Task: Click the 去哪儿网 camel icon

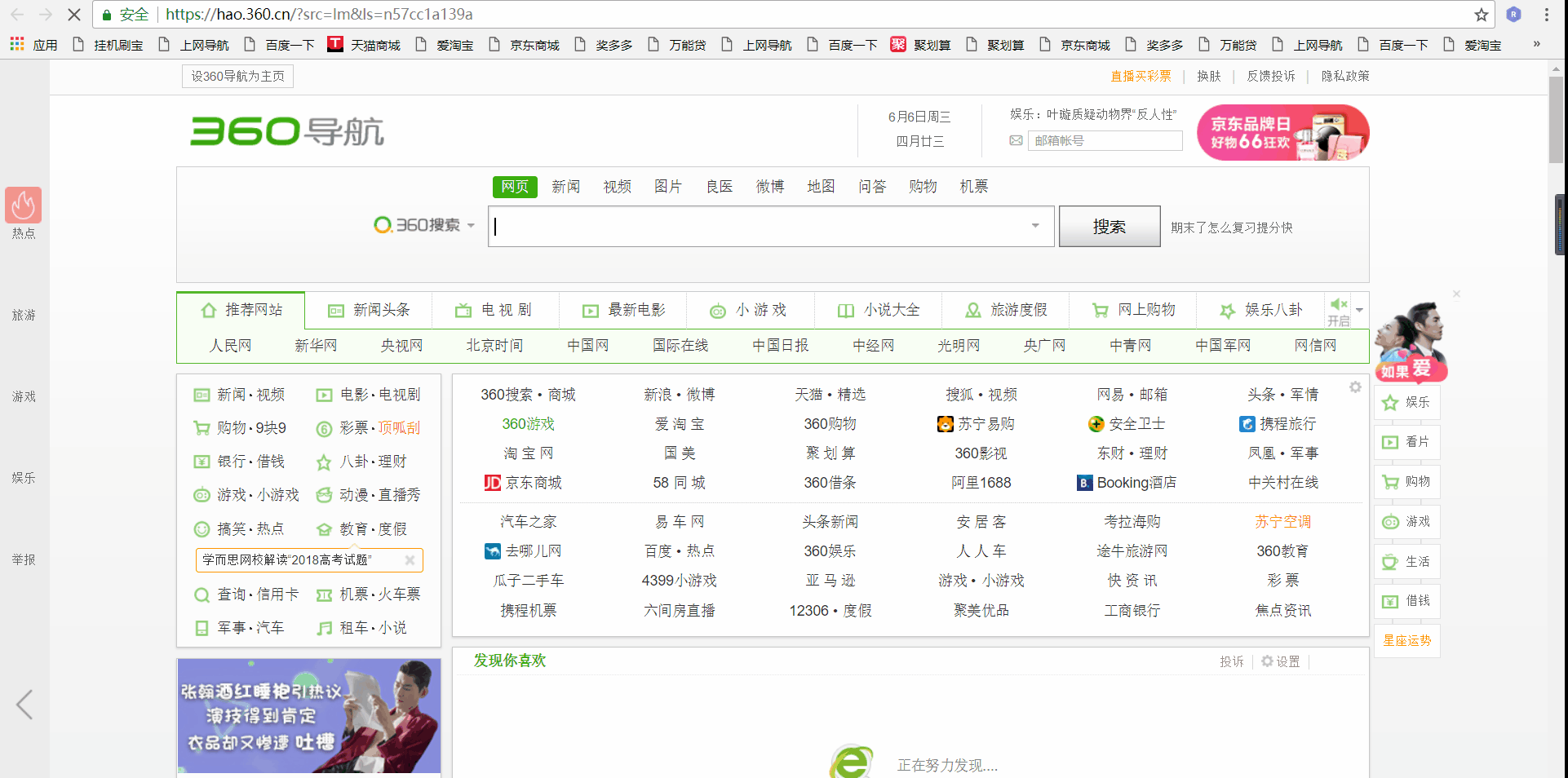Action: tap(493, 551)
